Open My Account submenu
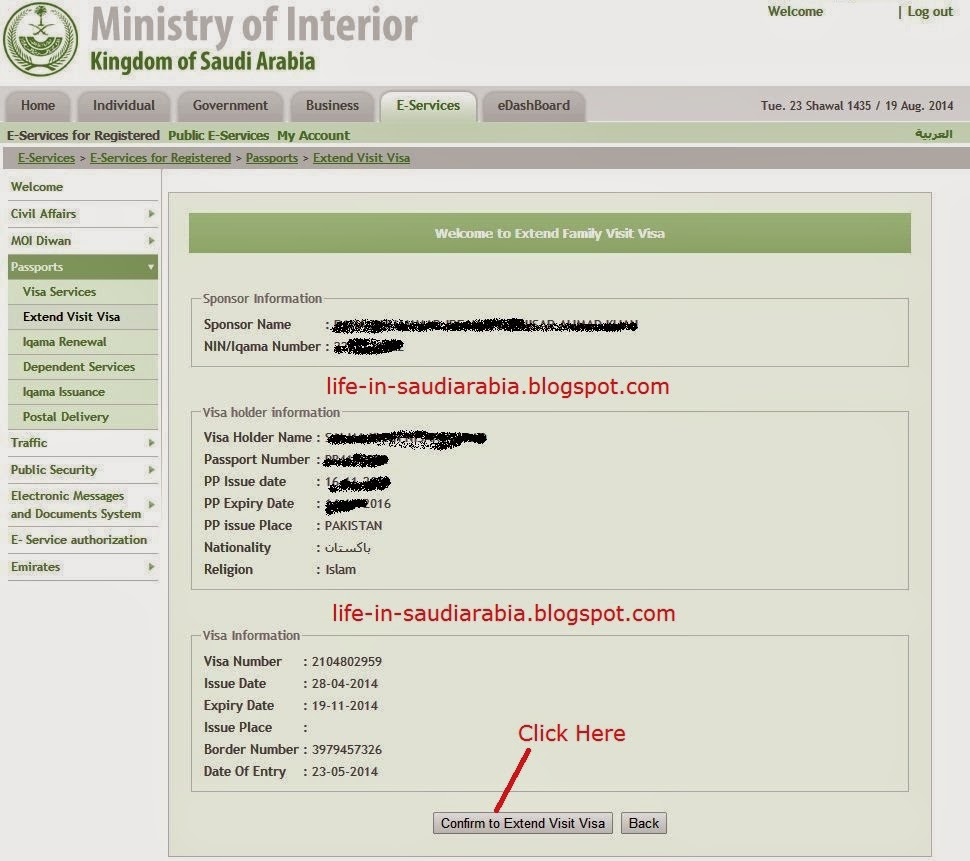Image resolution: width=970 pixels, height=861 pixels. [x=313, y=135]
